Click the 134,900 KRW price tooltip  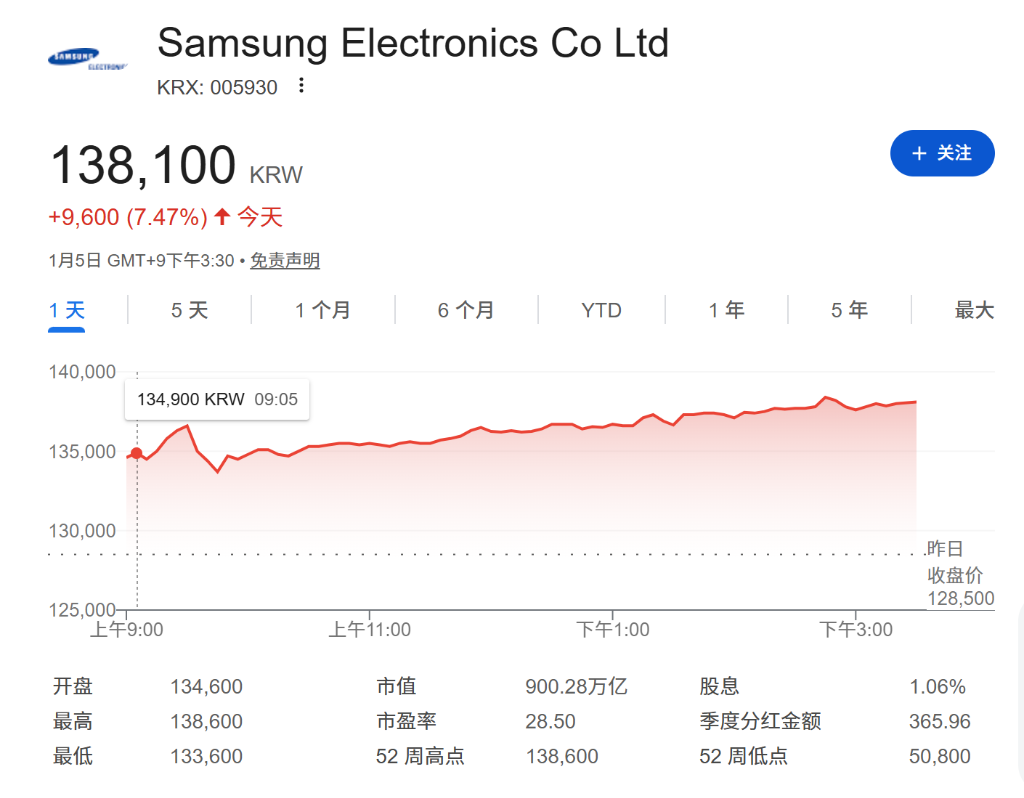217,399
